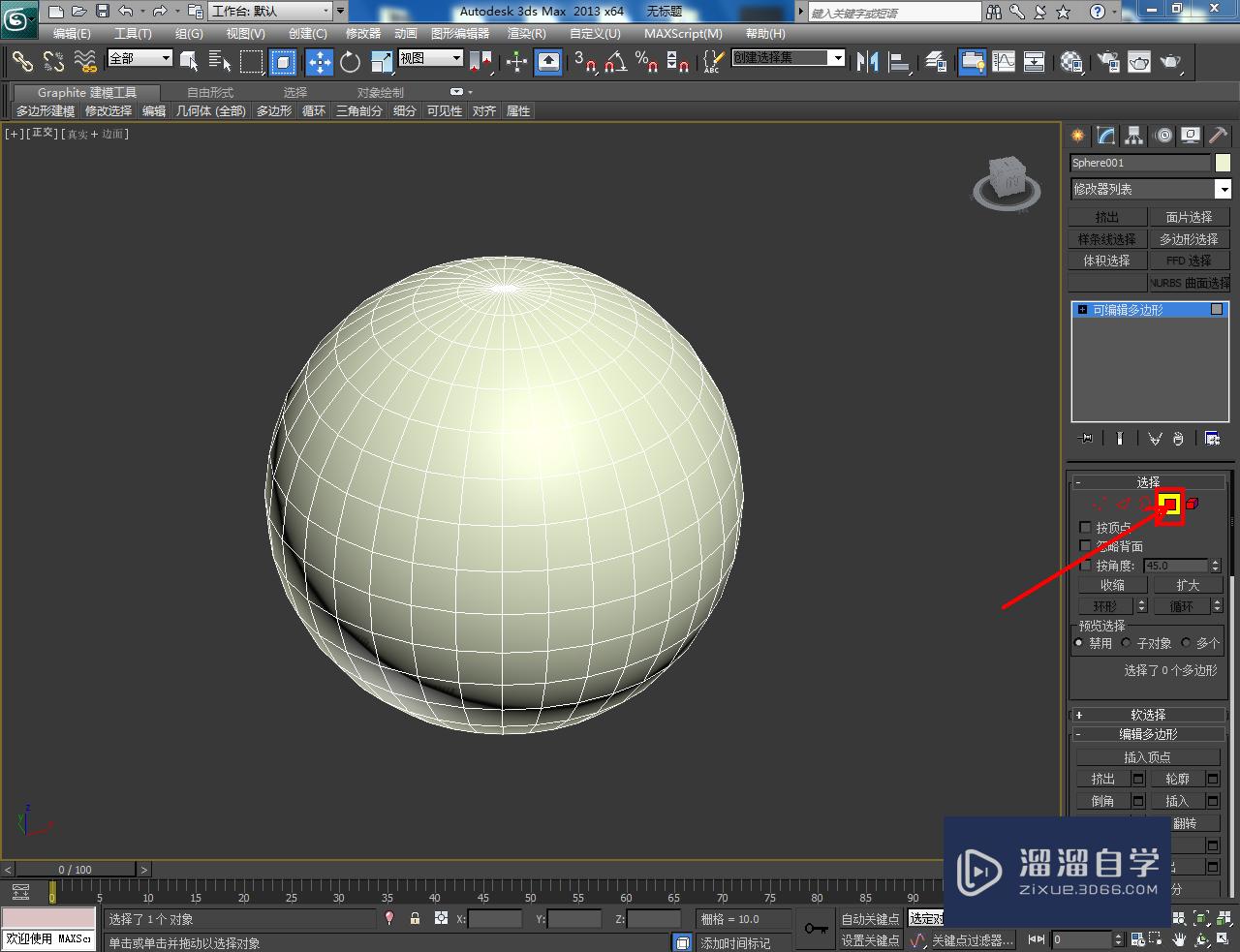Switch to the Create command panel
Screen dimensions: 1240x952
coord(1077,136)
